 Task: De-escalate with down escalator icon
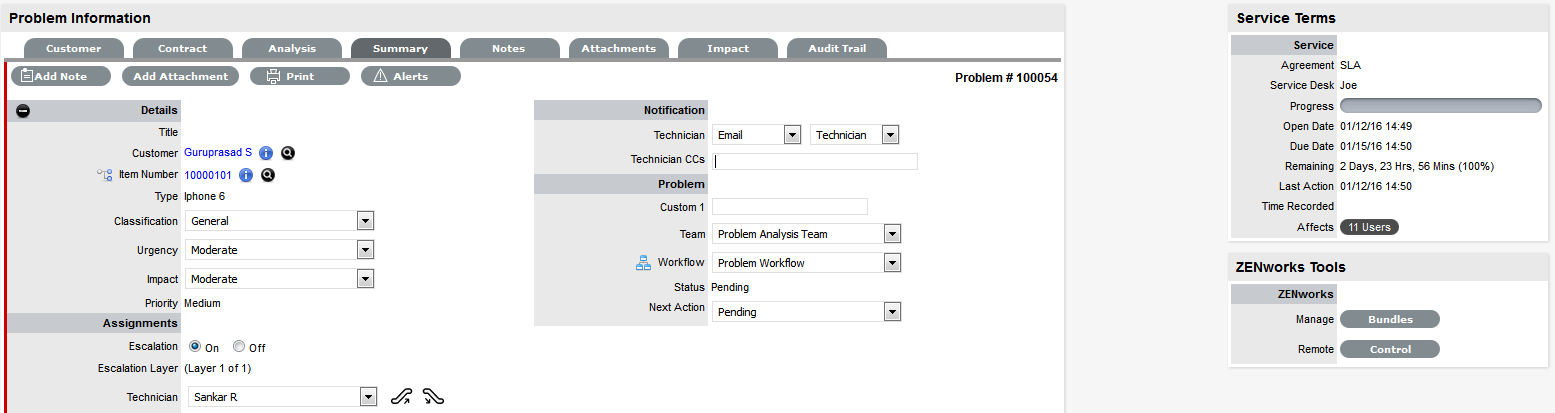433,397
